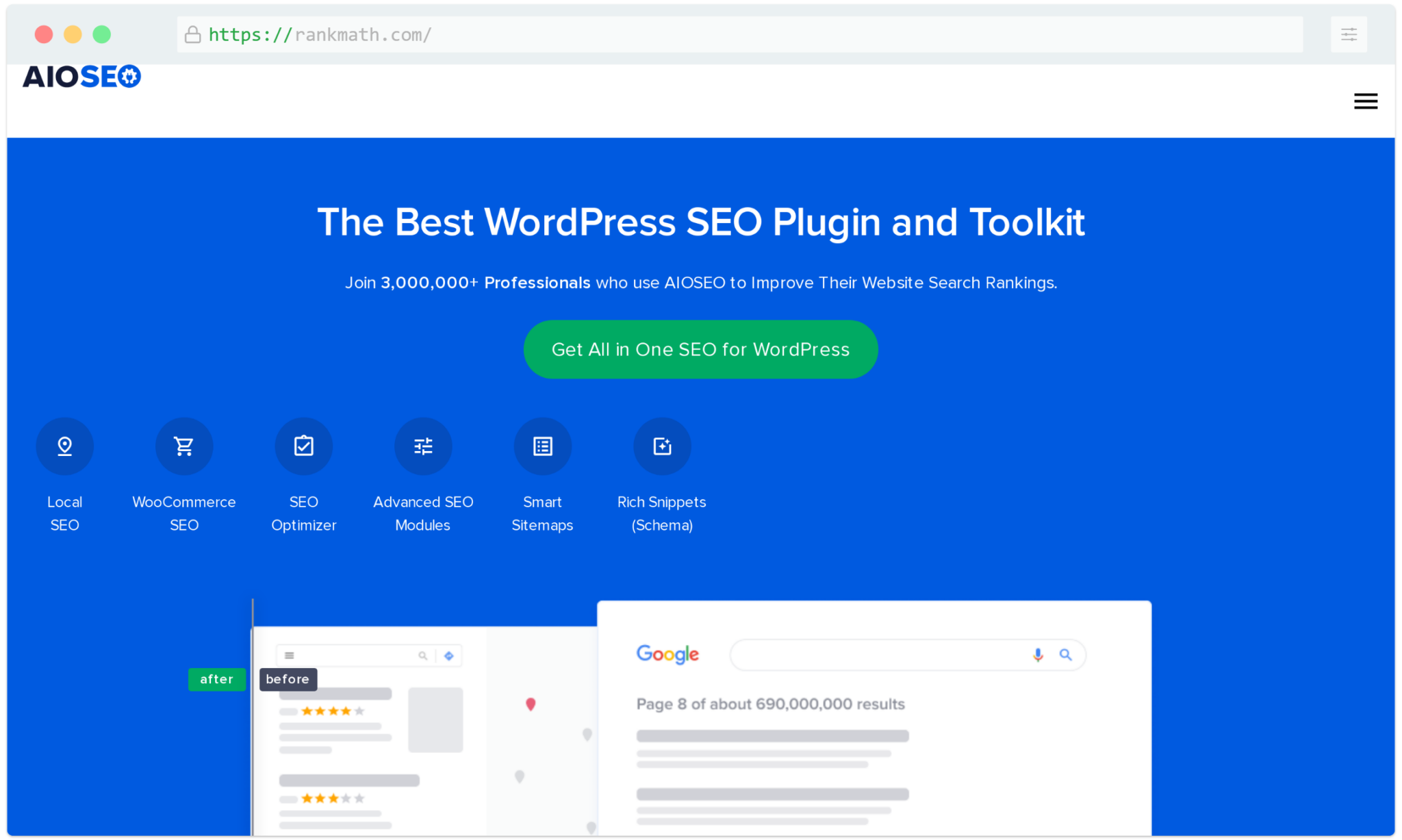1402x840 pixels.
Task: Click the Google microphone icon
Action: tap(1038, 654)
